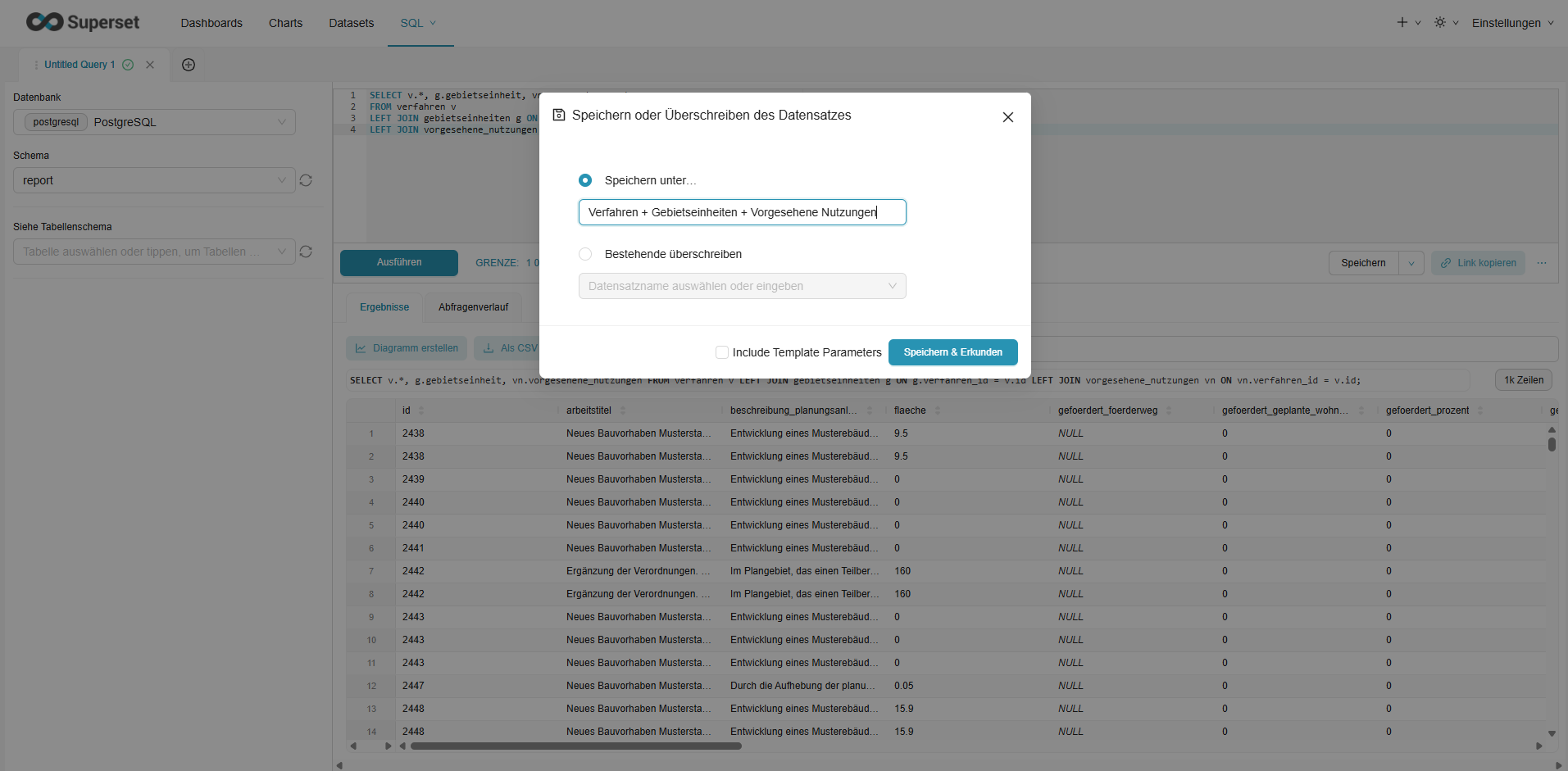Enable Include Template Parameters checkbox
1568x771 pixels.
click(722, 352)
